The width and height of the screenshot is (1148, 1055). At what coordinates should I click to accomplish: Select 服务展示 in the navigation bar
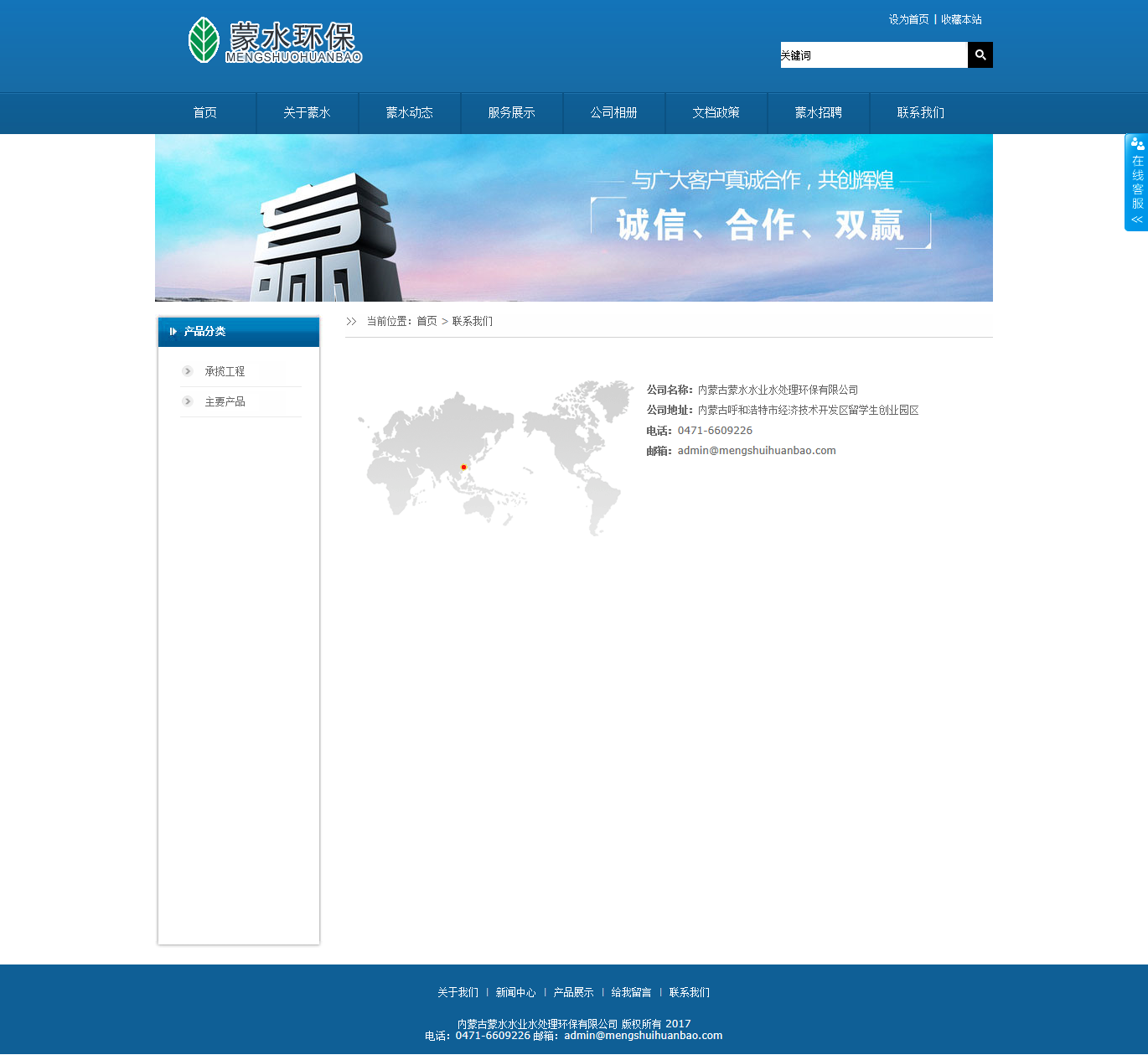511,113
